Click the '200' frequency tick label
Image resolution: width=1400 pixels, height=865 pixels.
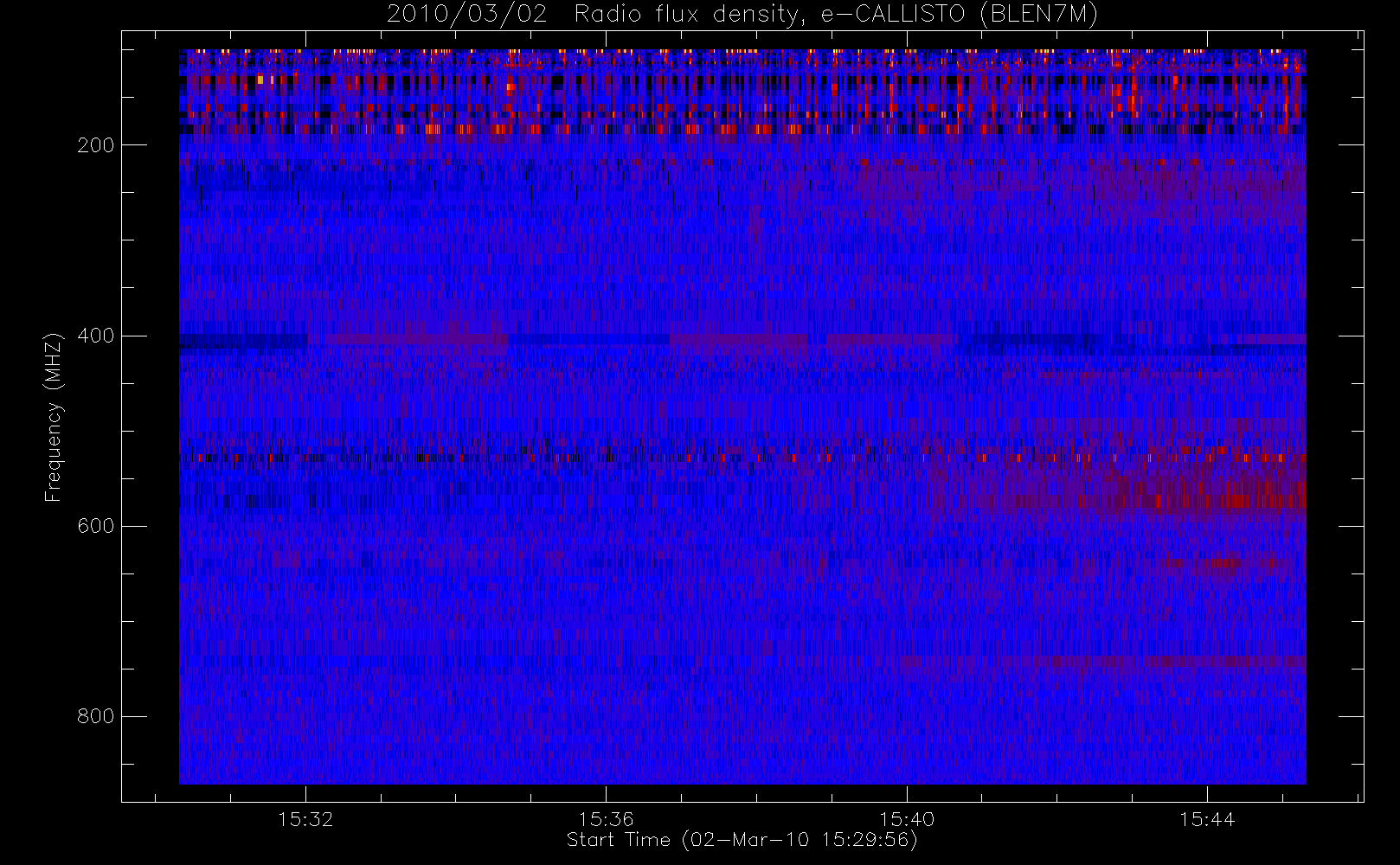point(95,145)
